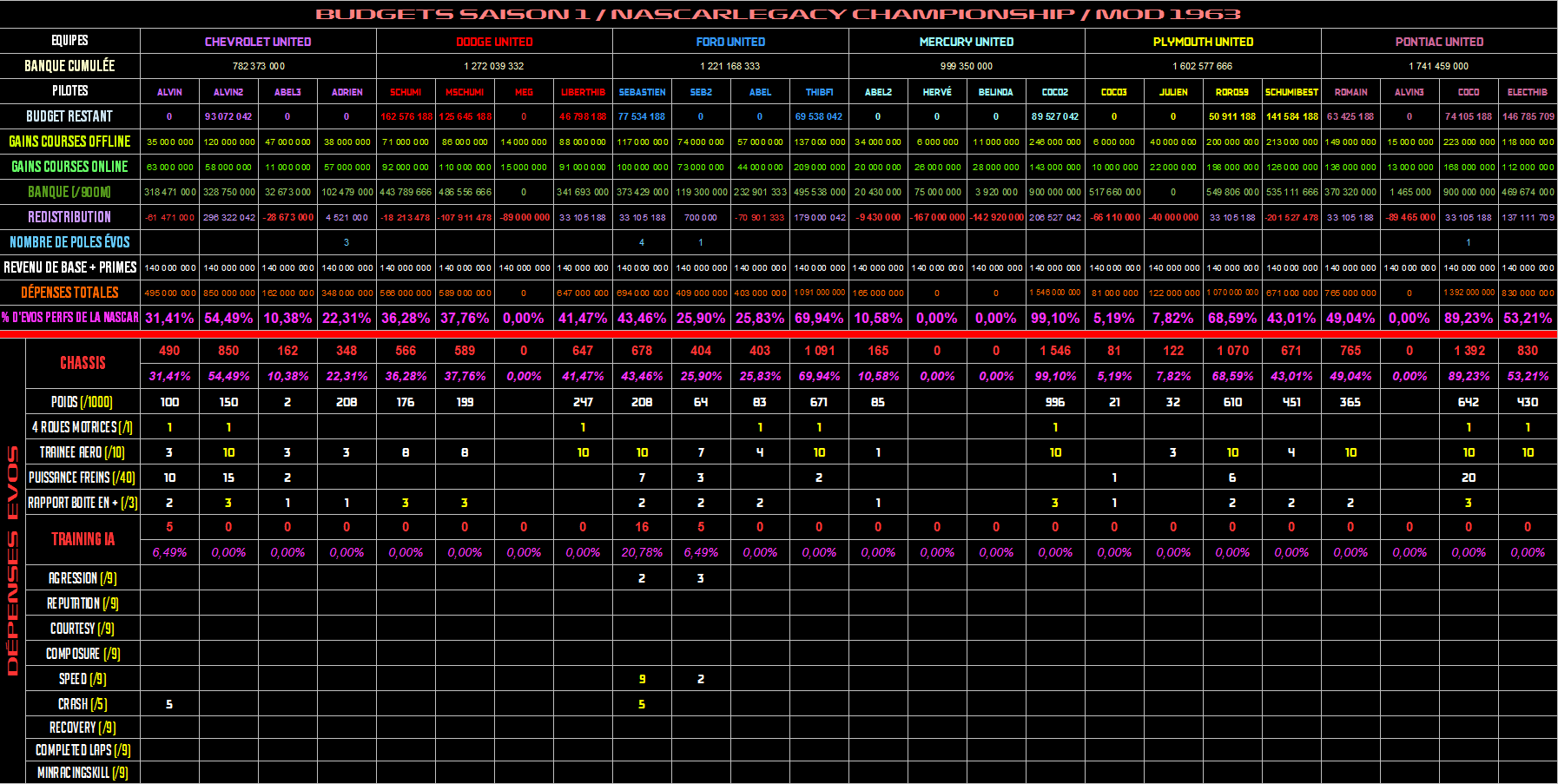Screen dimensions: 1558x784
Task: Select the Dépenses Totales row label
Action: pyautogui.click(x=69, y=293)
